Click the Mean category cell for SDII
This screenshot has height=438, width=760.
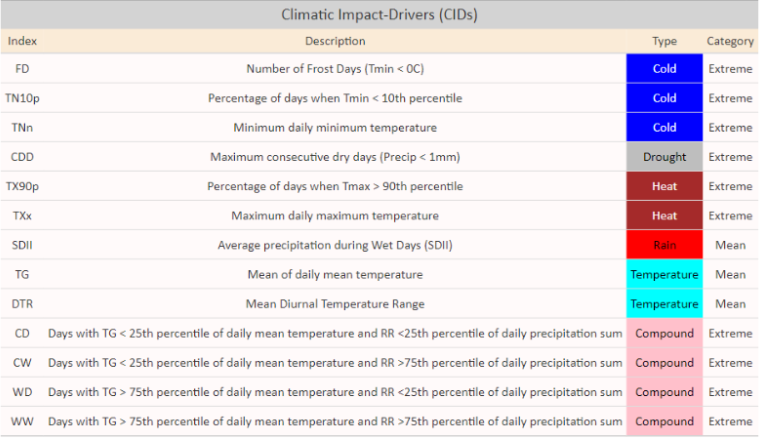[x=730, y=245]
